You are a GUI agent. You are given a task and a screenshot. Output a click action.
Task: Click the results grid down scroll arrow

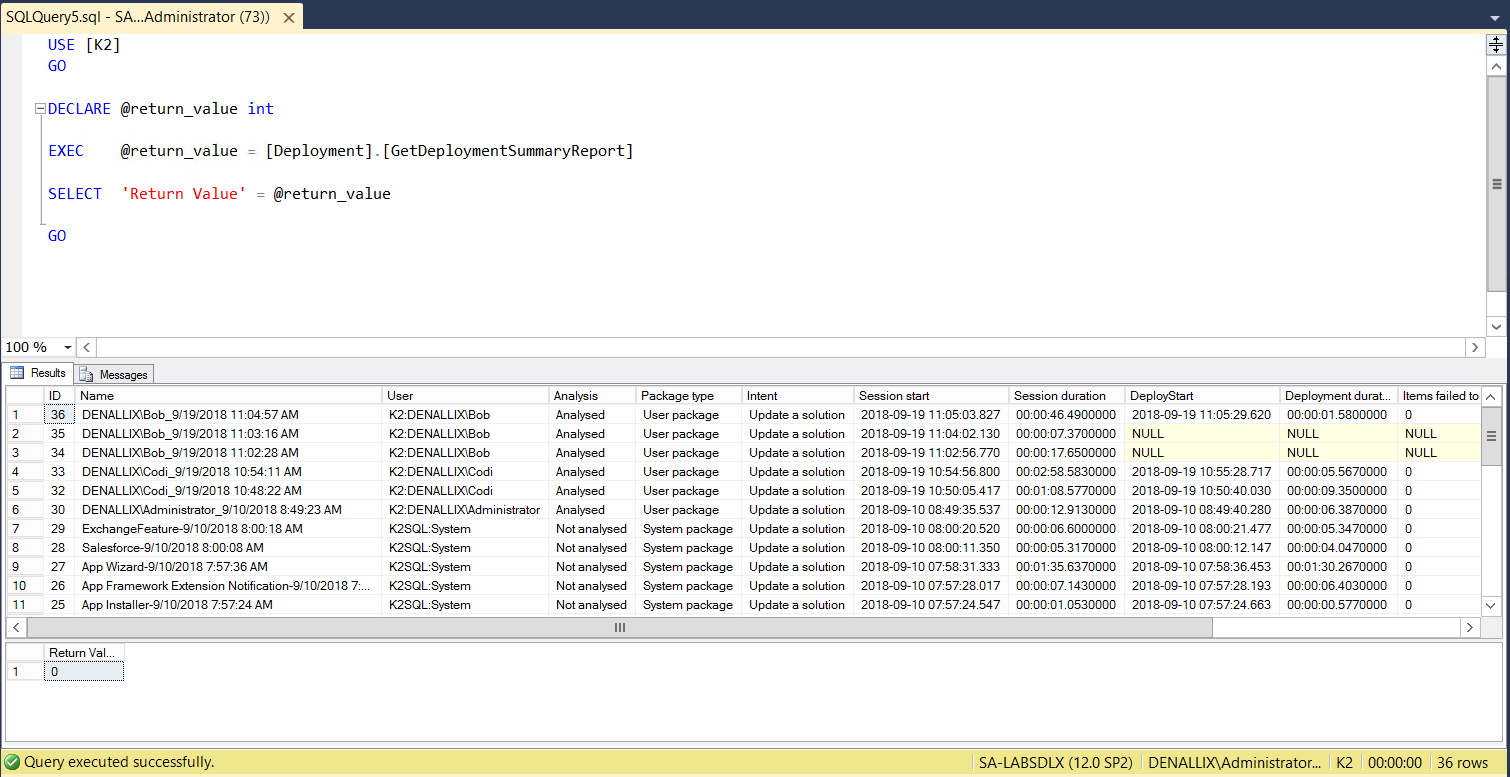[x=1490, y=605]
